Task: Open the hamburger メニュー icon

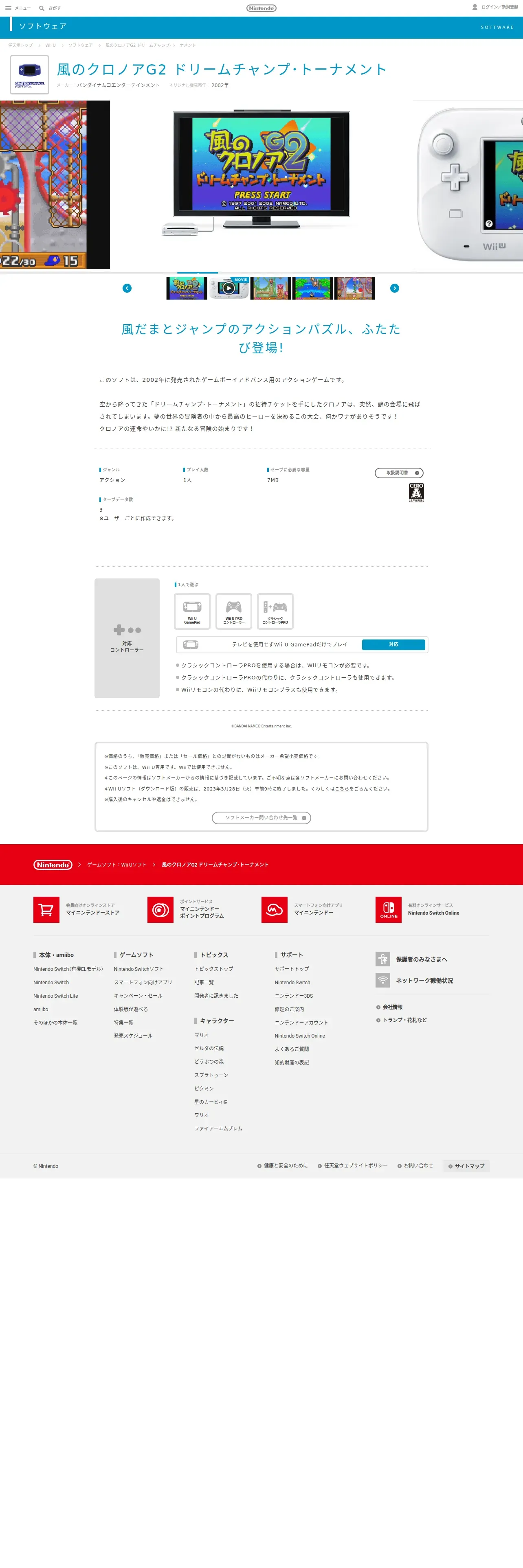Action: [9, 8]
